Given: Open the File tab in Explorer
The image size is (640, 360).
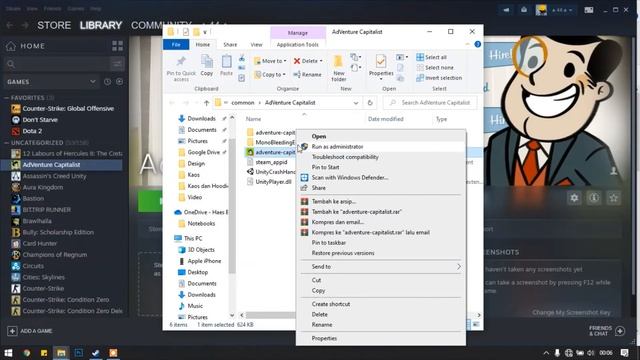Looking at the screenshot, I should coord(176,44).
